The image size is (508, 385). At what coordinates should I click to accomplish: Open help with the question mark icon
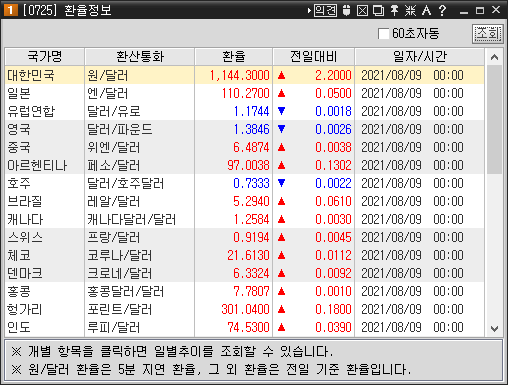point(442,11)
